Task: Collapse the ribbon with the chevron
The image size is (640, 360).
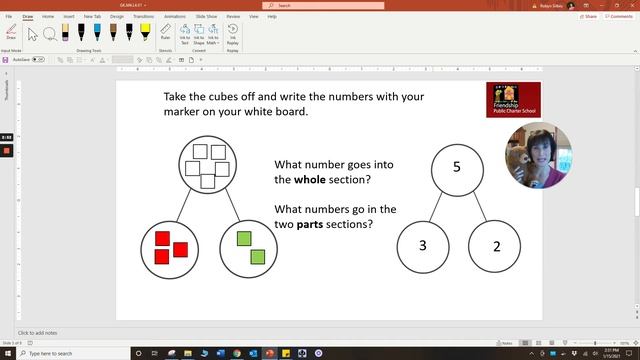Action: tap(635, 51)
